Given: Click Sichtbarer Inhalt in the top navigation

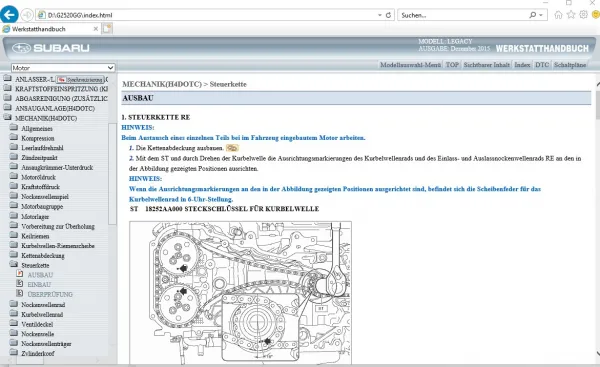Looking at the screenshot, I should (x=486, y=65).
